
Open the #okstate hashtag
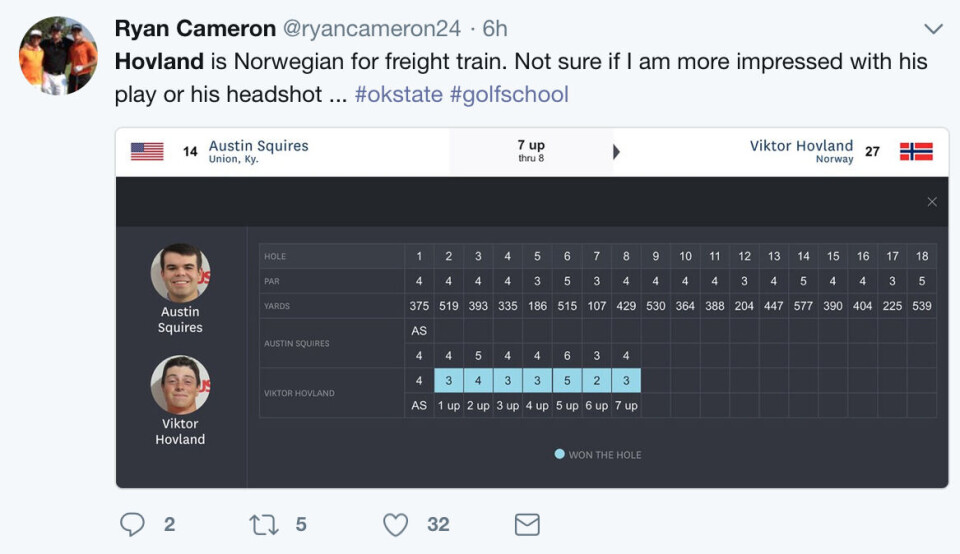click(x=399, y=94)
